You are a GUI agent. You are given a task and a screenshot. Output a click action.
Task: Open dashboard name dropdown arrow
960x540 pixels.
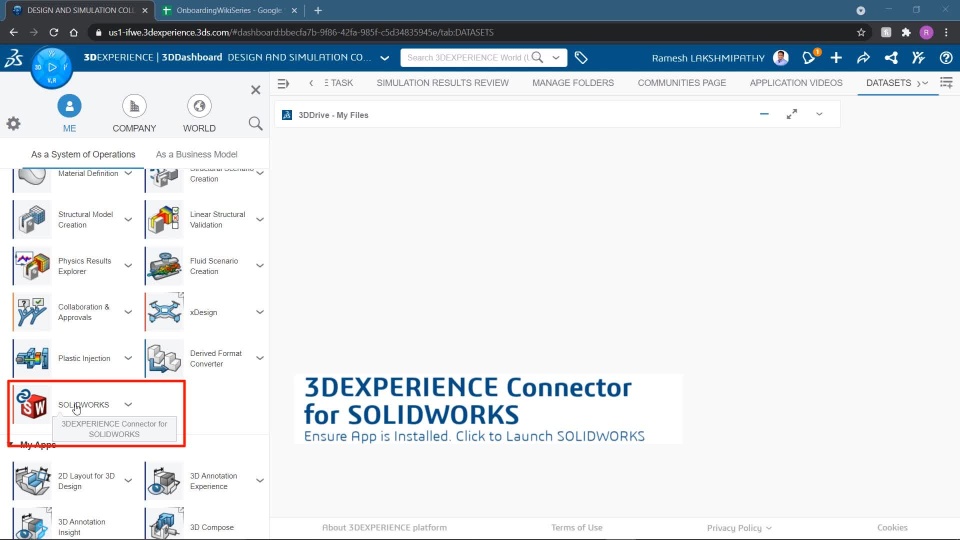tap(384, 58)
